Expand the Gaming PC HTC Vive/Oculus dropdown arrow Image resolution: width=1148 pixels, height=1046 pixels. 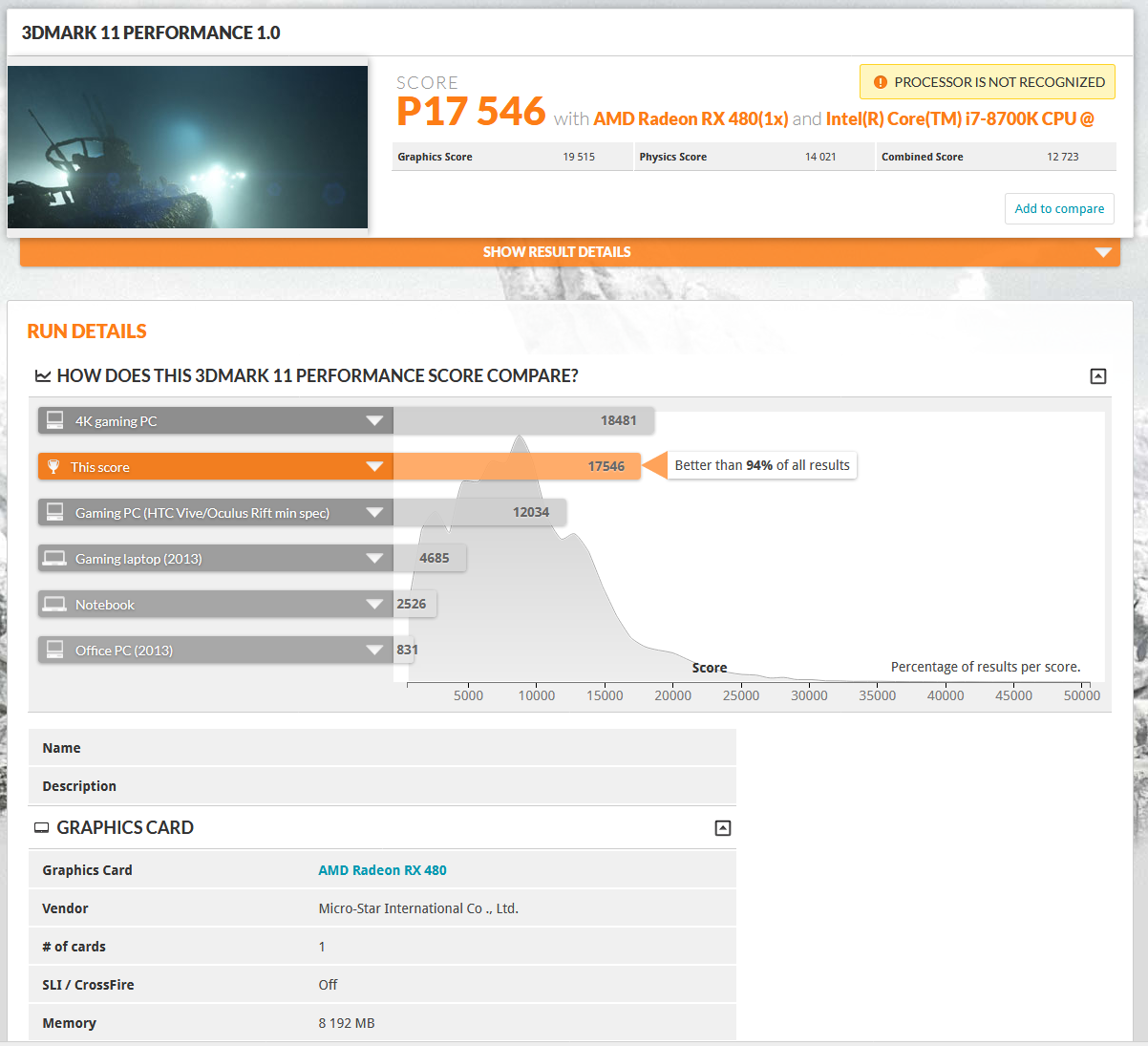pos(374,512)
